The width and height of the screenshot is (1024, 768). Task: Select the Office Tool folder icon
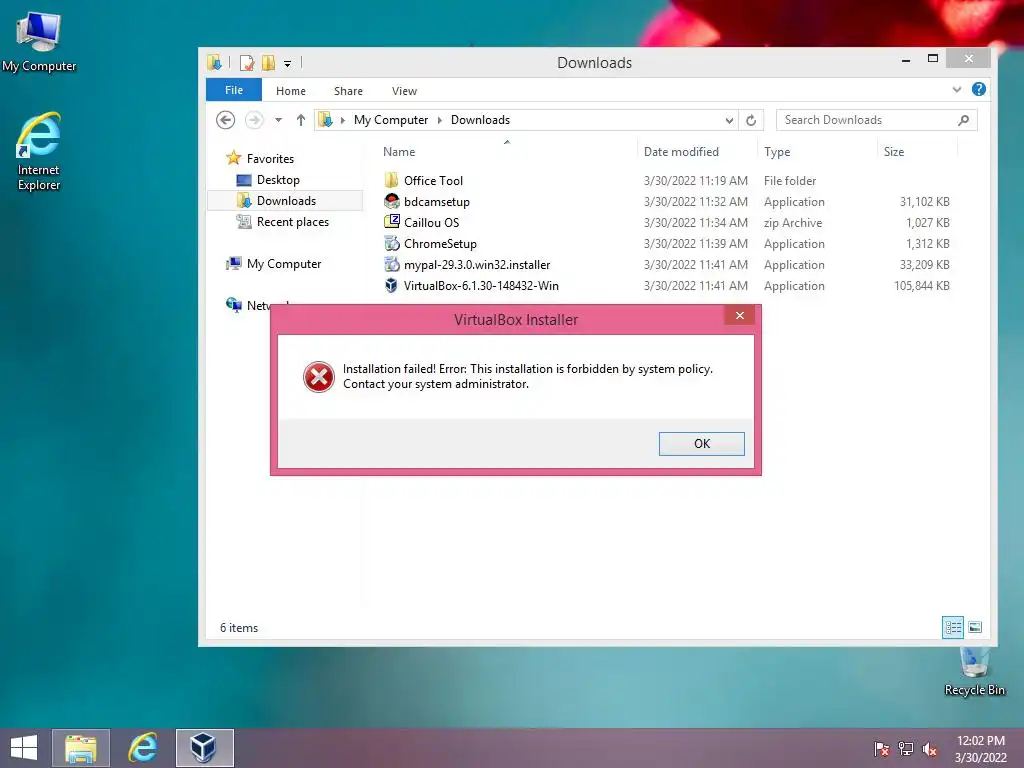tap(391, 180)
